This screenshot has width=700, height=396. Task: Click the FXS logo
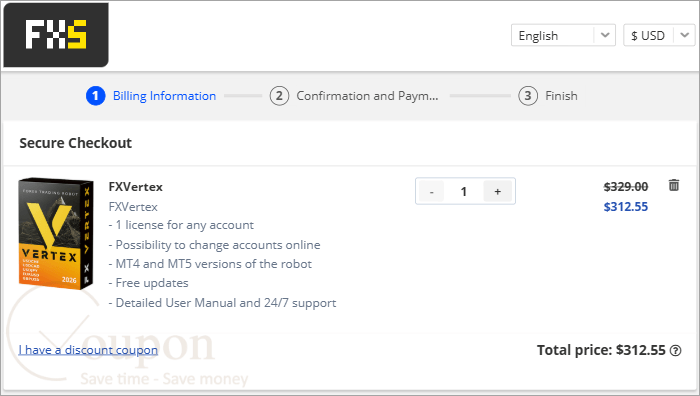pyautogui.click(x=56, y=35)
